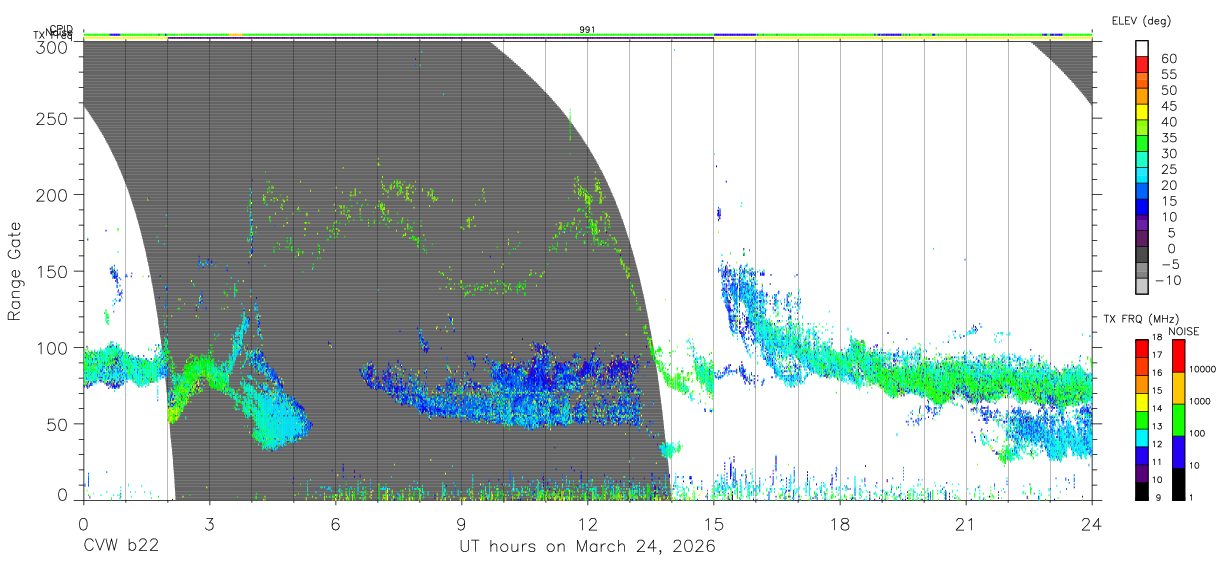
Task: Select the white top swatch above ELEV 60
Action: click(1143, 49)
